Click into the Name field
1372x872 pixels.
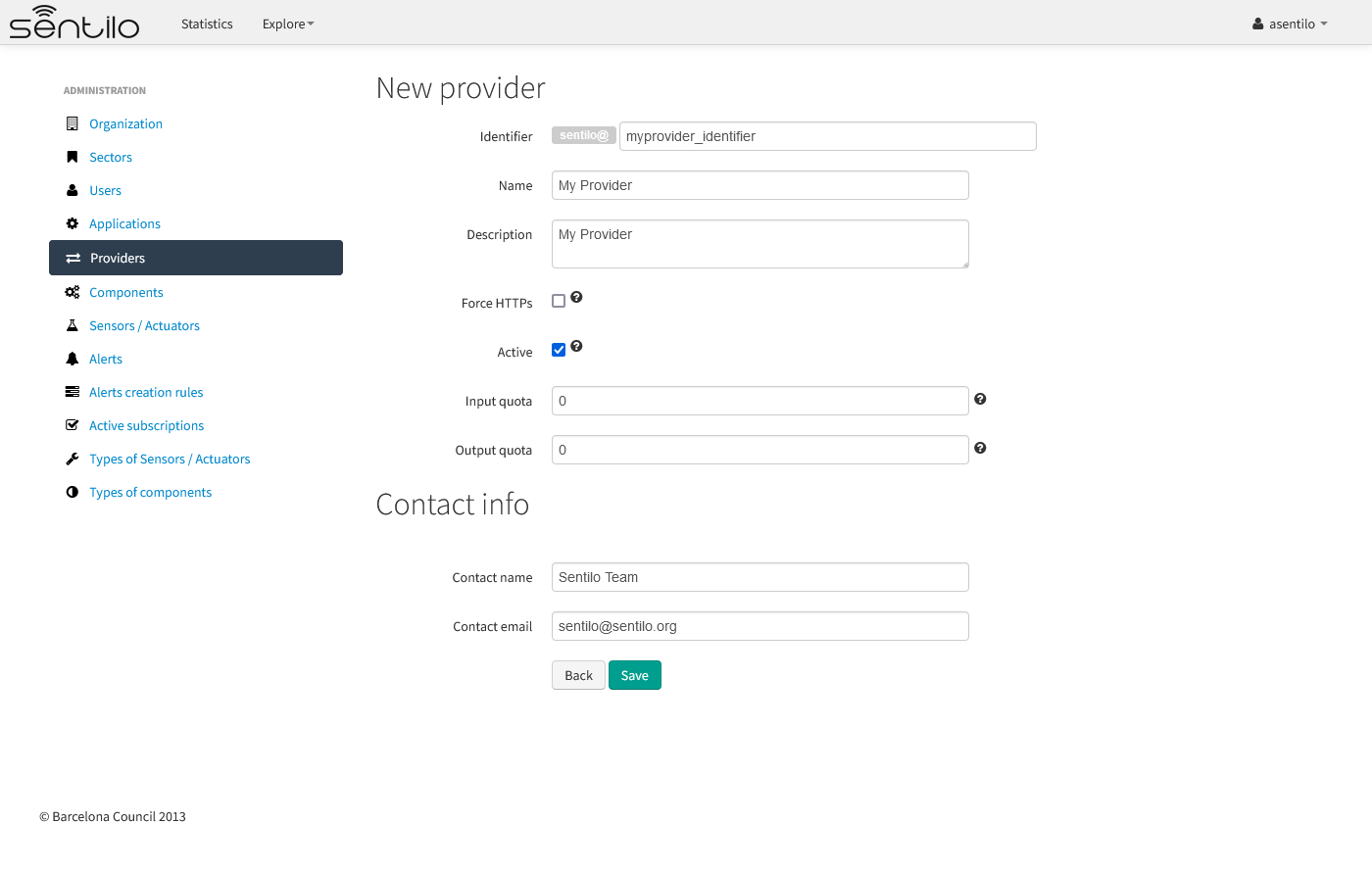(x=760, y=185)
